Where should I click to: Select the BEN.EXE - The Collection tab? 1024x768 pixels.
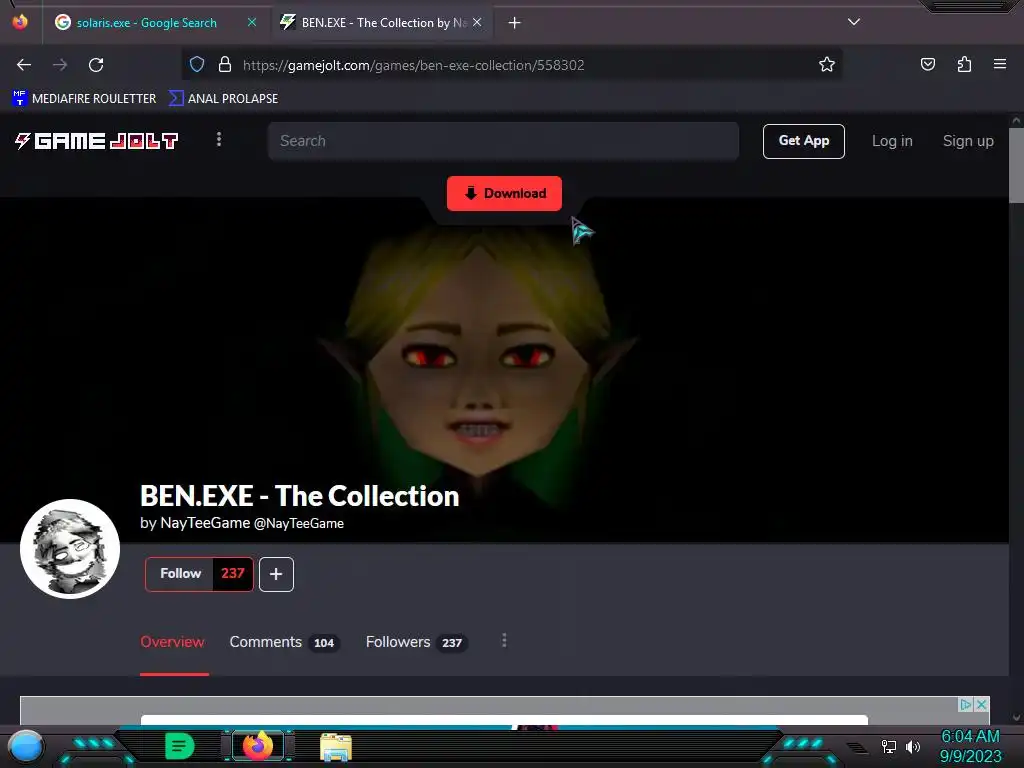pos(382,23)
